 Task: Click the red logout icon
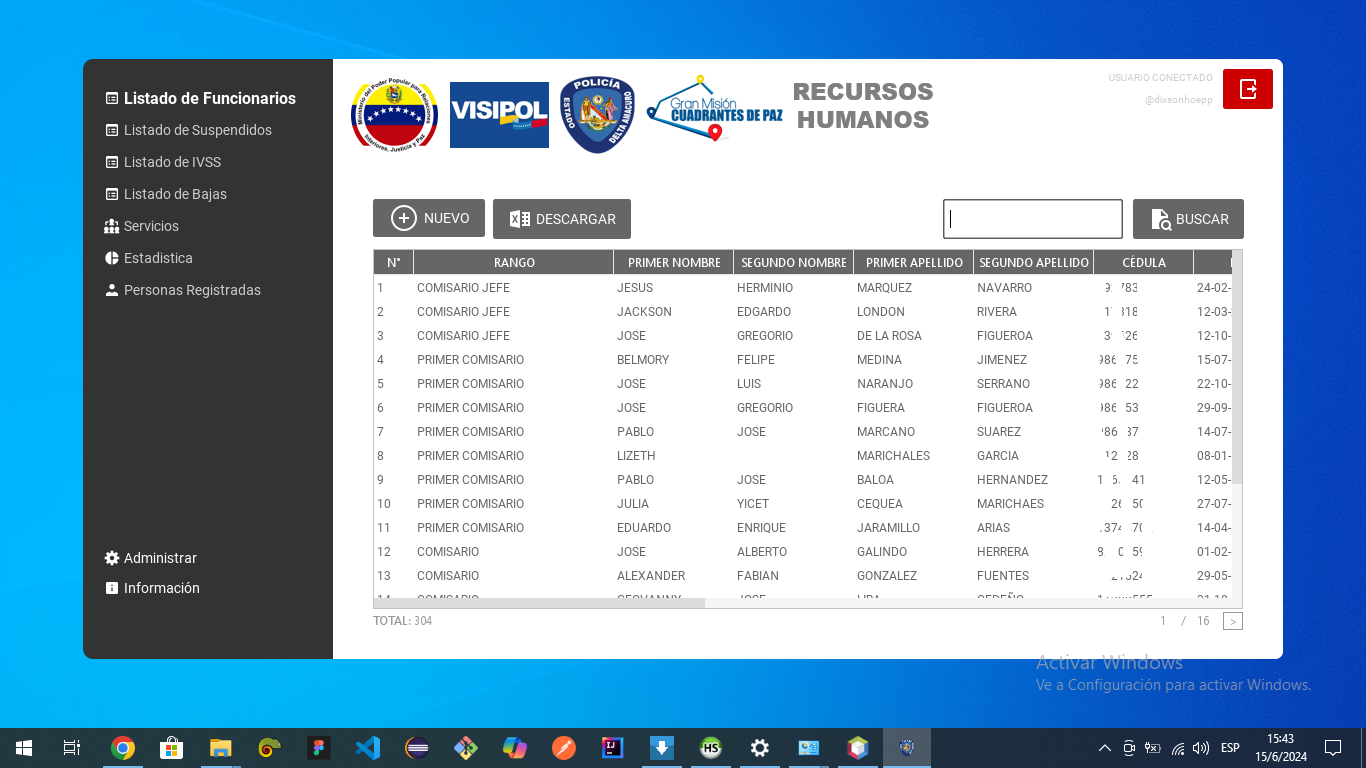tap(1247, 89)
